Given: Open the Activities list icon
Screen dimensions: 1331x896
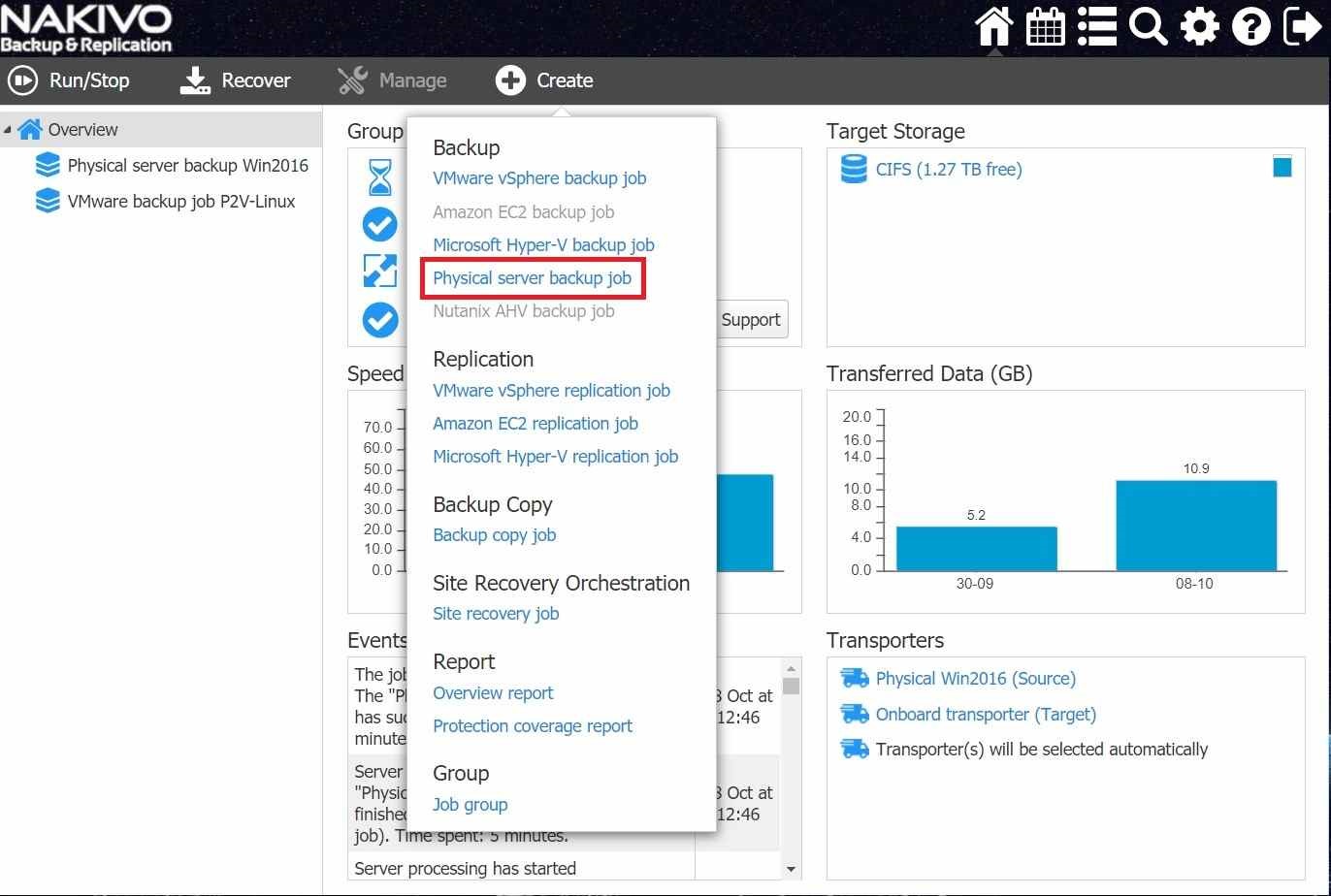Looking at the screenshot, I should click(x=1097, y=26).
